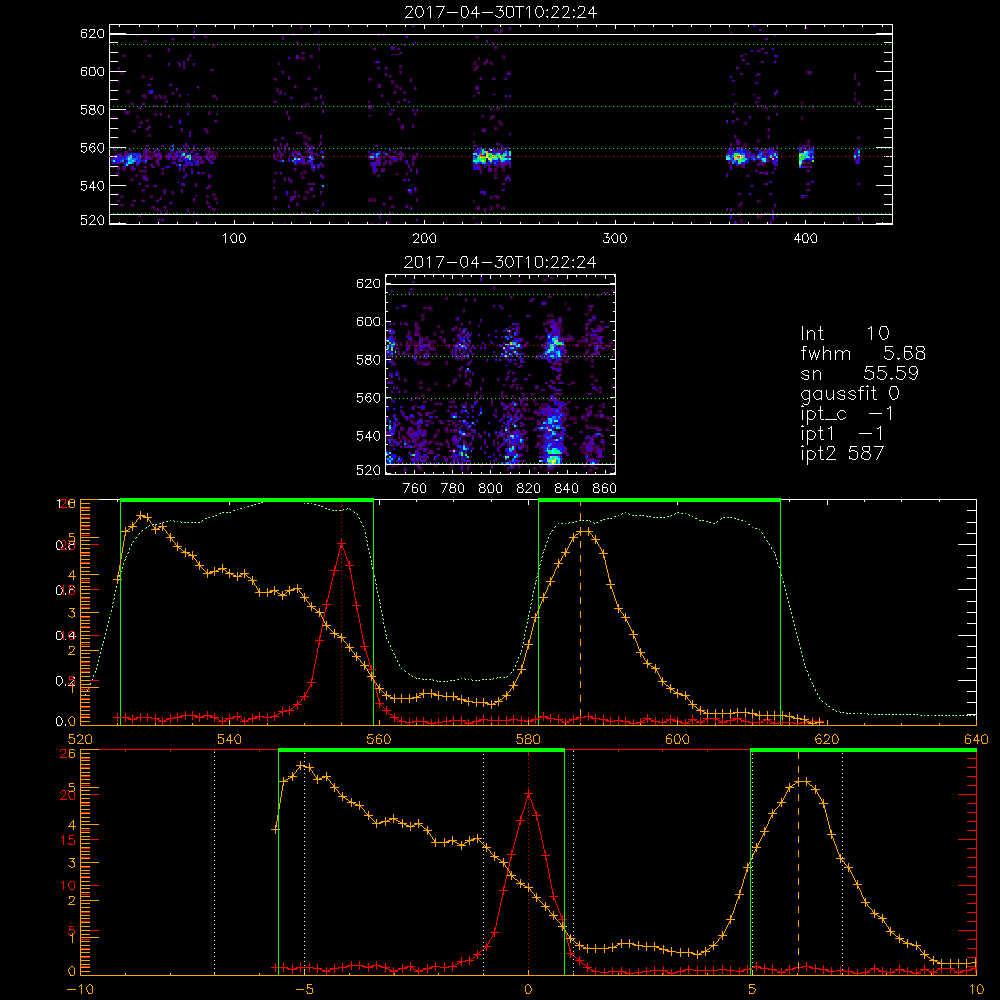Click x-axis label 200 in top image
Viewport: 1000px width, 1000px height.
(424, 239)
